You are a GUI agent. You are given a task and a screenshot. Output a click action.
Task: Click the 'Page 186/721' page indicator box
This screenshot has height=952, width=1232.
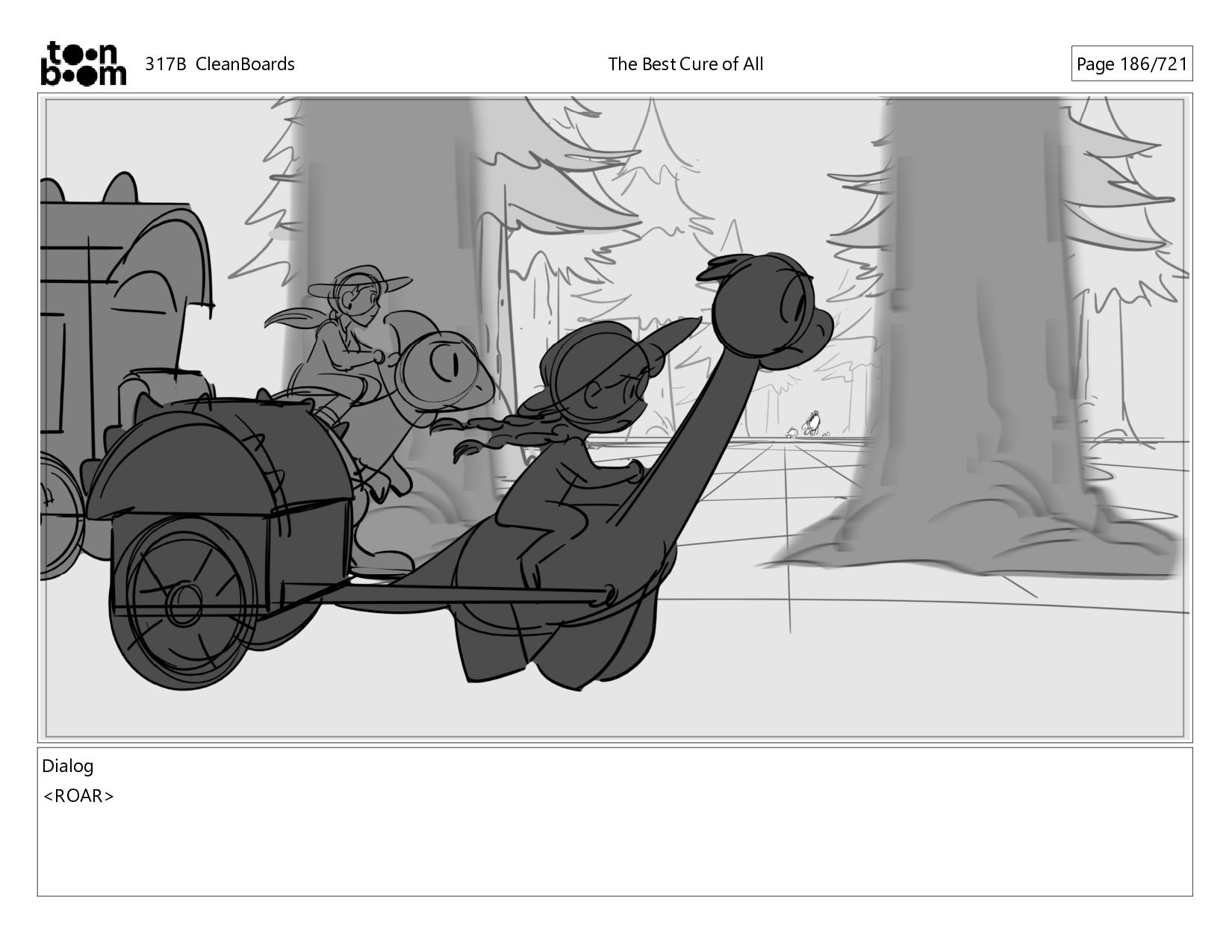click(1131, 64)
